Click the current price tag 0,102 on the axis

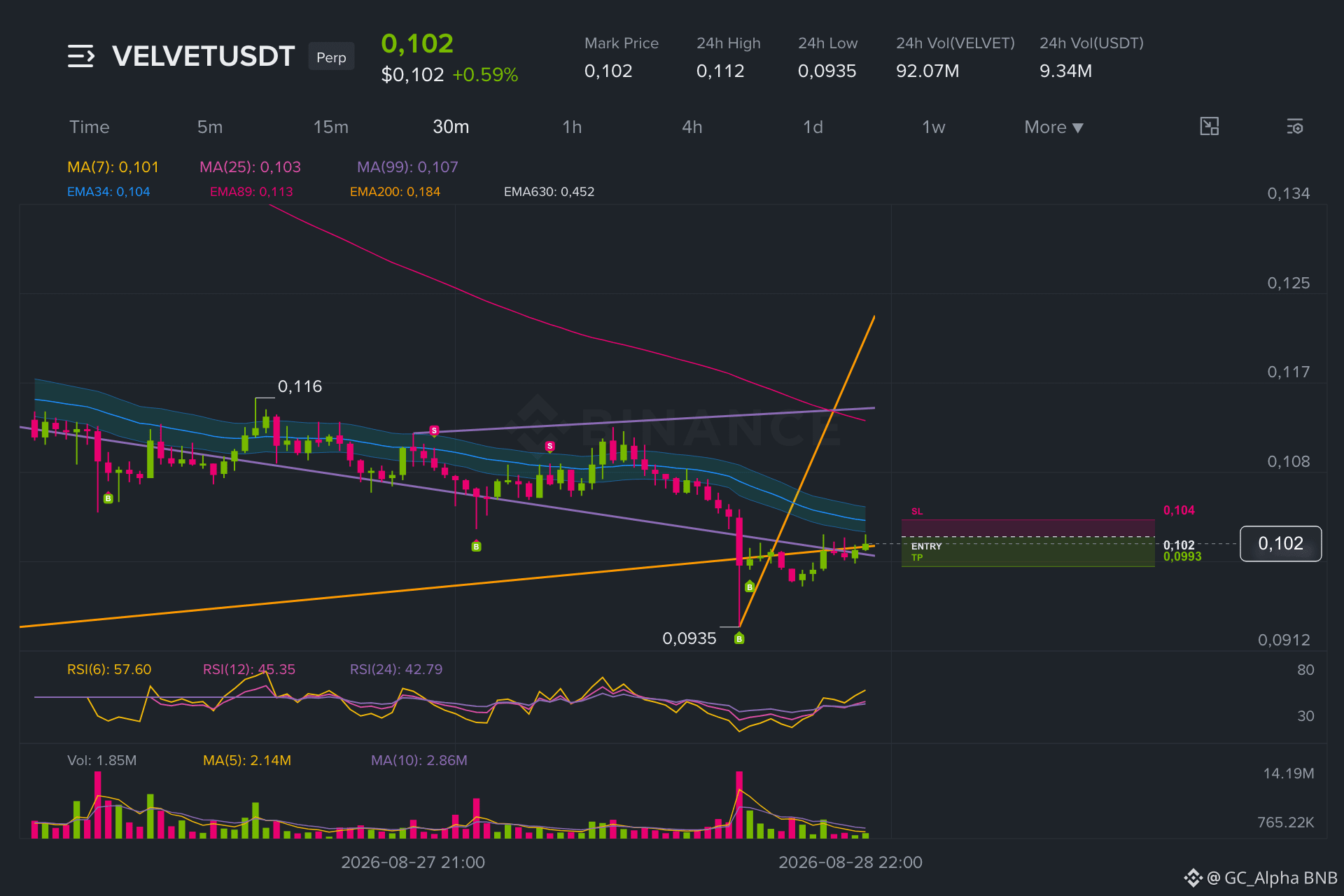1280,543
